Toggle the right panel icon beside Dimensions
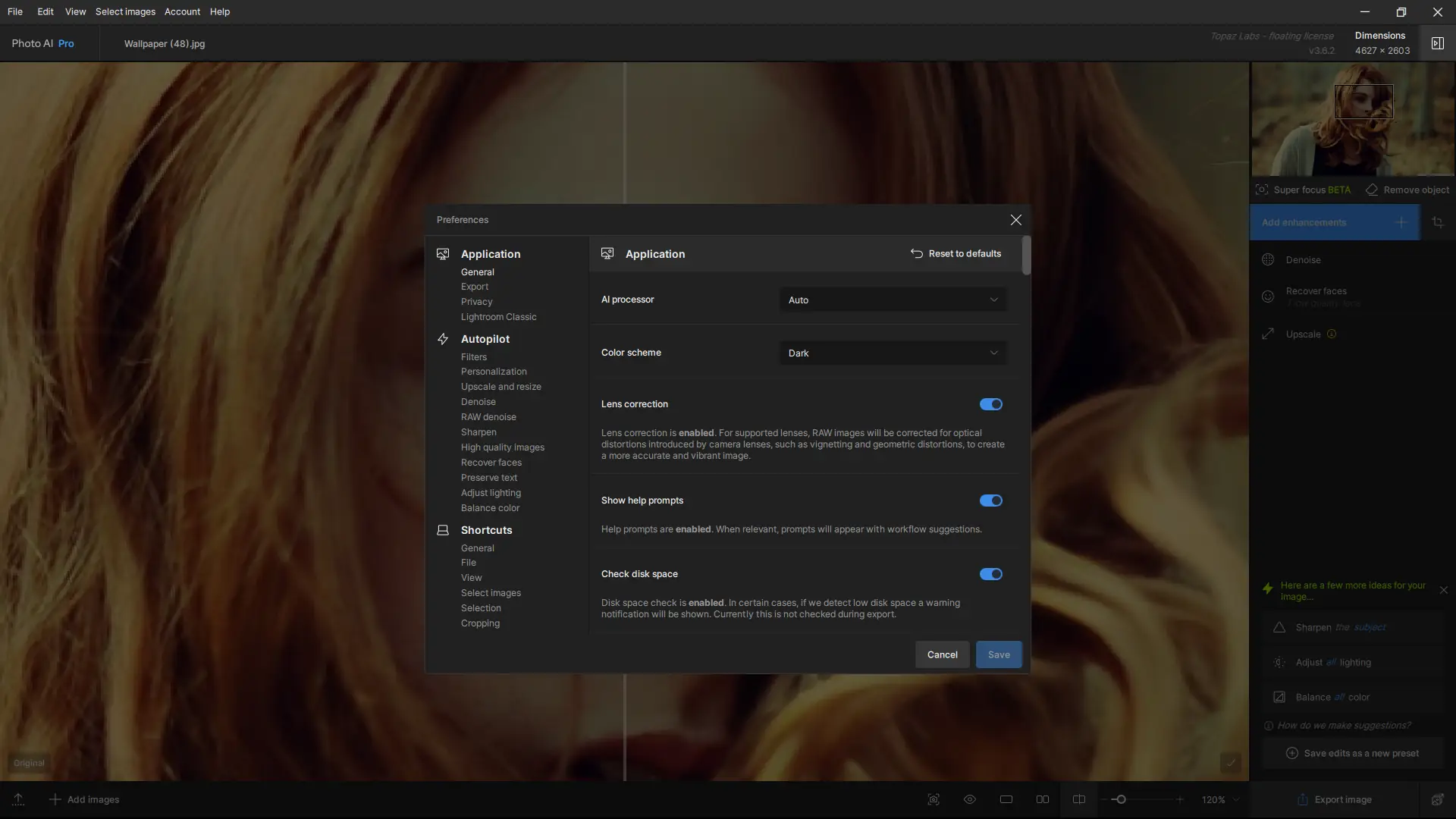 coord(1437,43)
